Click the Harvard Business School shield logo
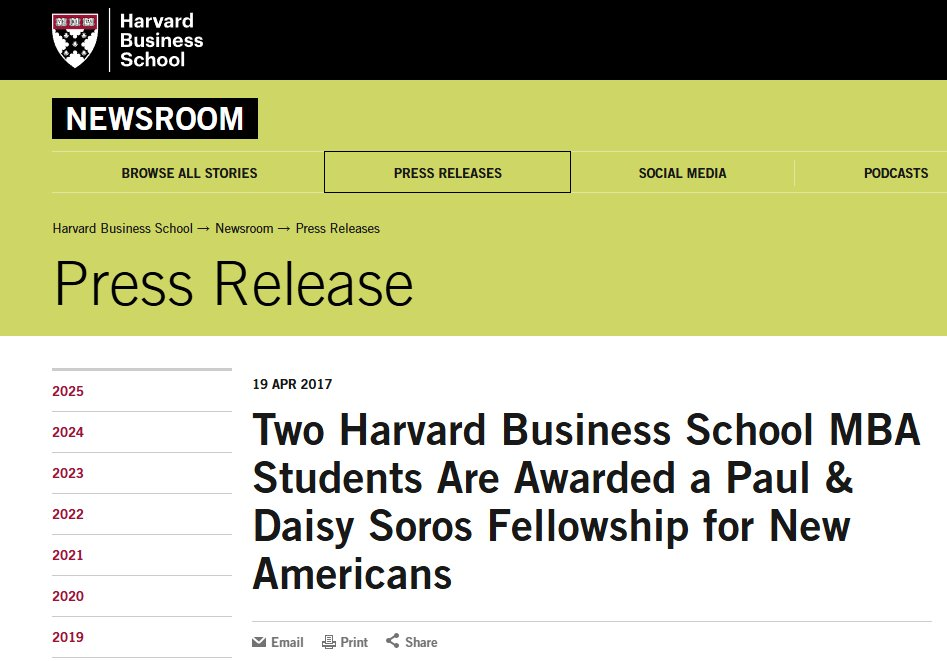Screen dimensions: 947x661 [x=75, y=40]
